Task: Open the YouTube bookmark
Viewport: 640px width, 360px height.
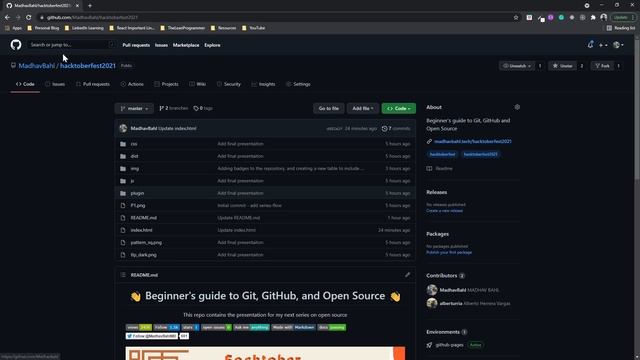Action: 253,28
